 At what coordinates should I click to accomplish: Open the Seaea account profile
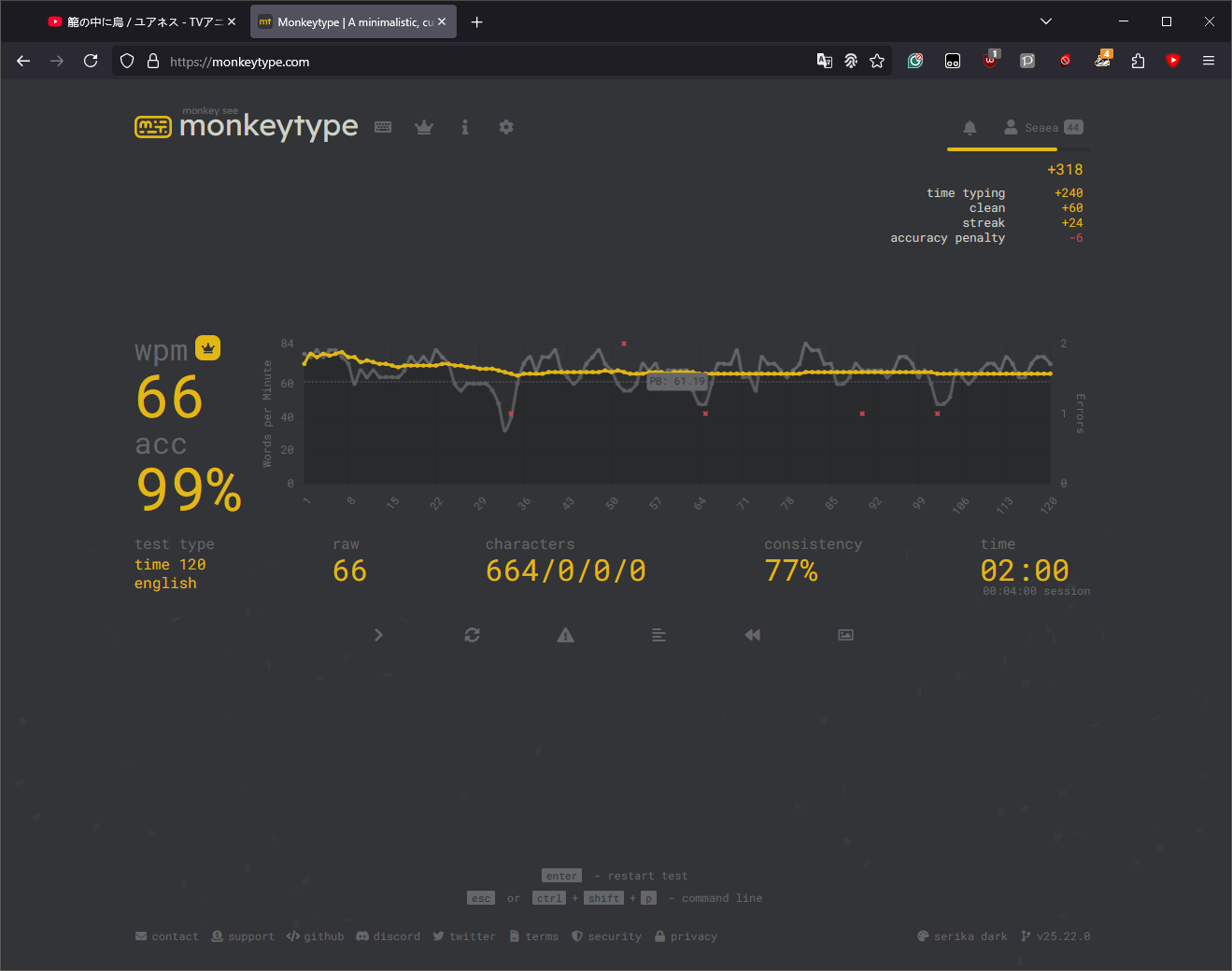coord(1042,128)
